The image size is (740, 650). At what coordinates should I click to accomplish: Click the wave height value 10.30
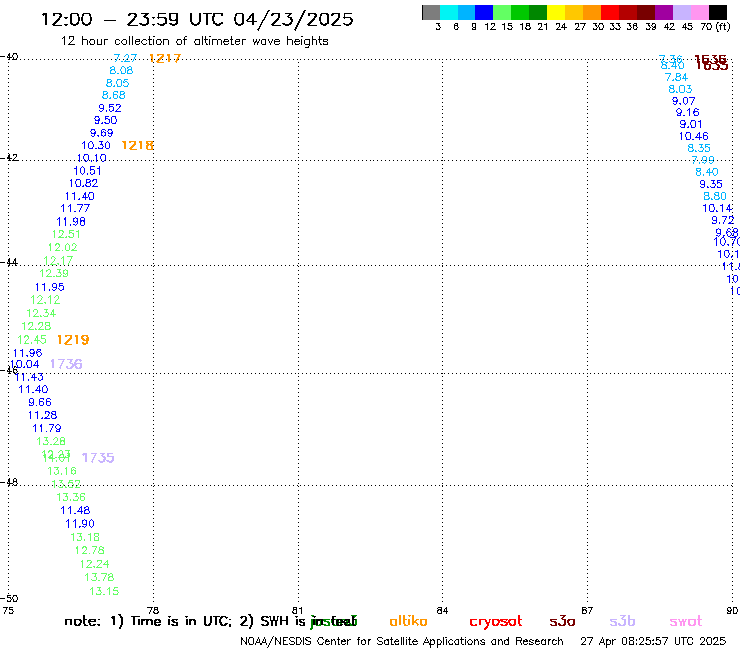(x=96, y=145)
